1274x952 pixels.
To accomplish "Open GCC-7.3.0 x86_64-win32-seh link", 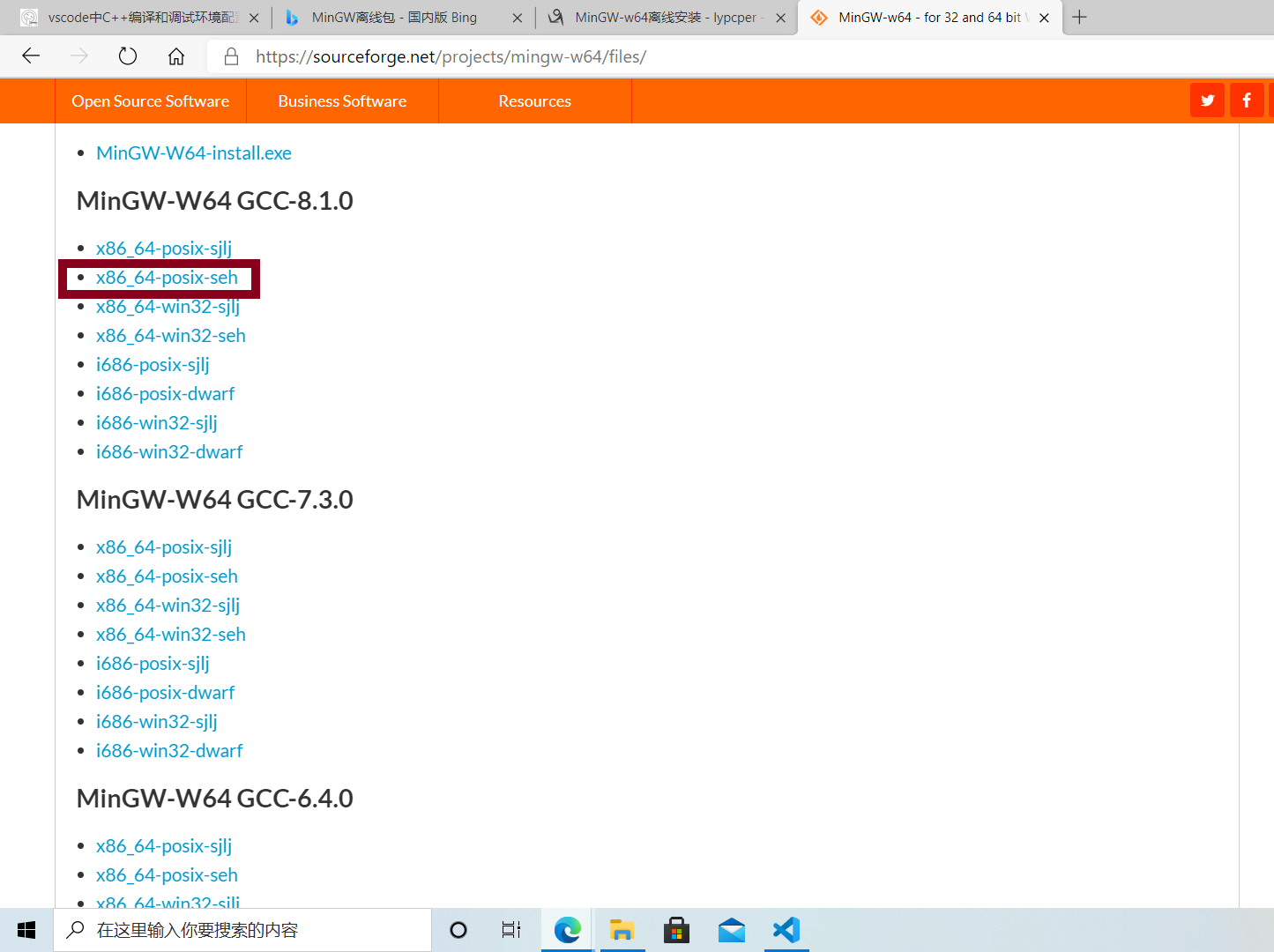I will (x=171, y=634).
